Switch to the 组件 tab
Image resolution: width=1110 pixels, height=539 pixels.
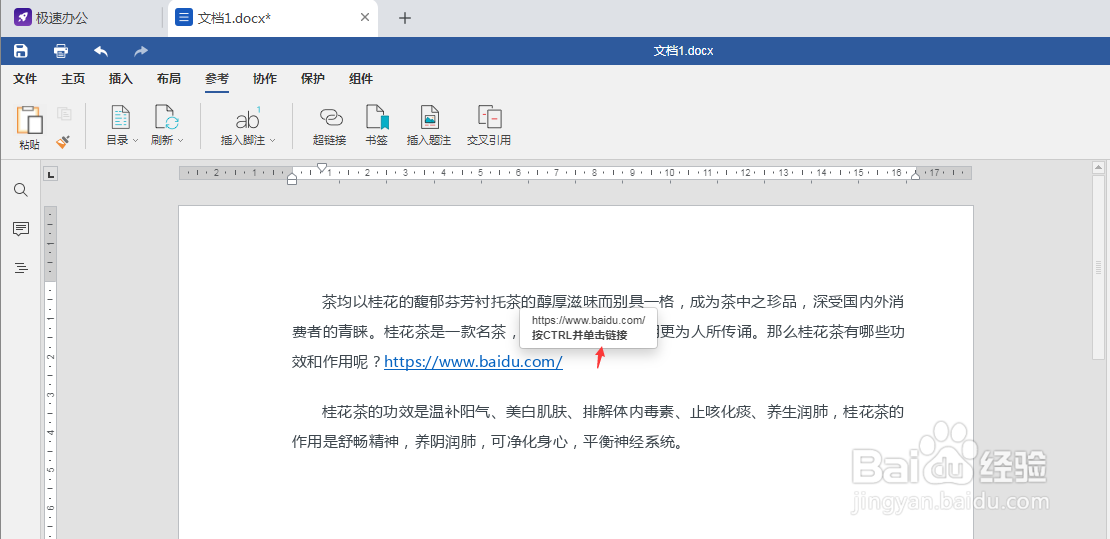click(x=361, y=79)
